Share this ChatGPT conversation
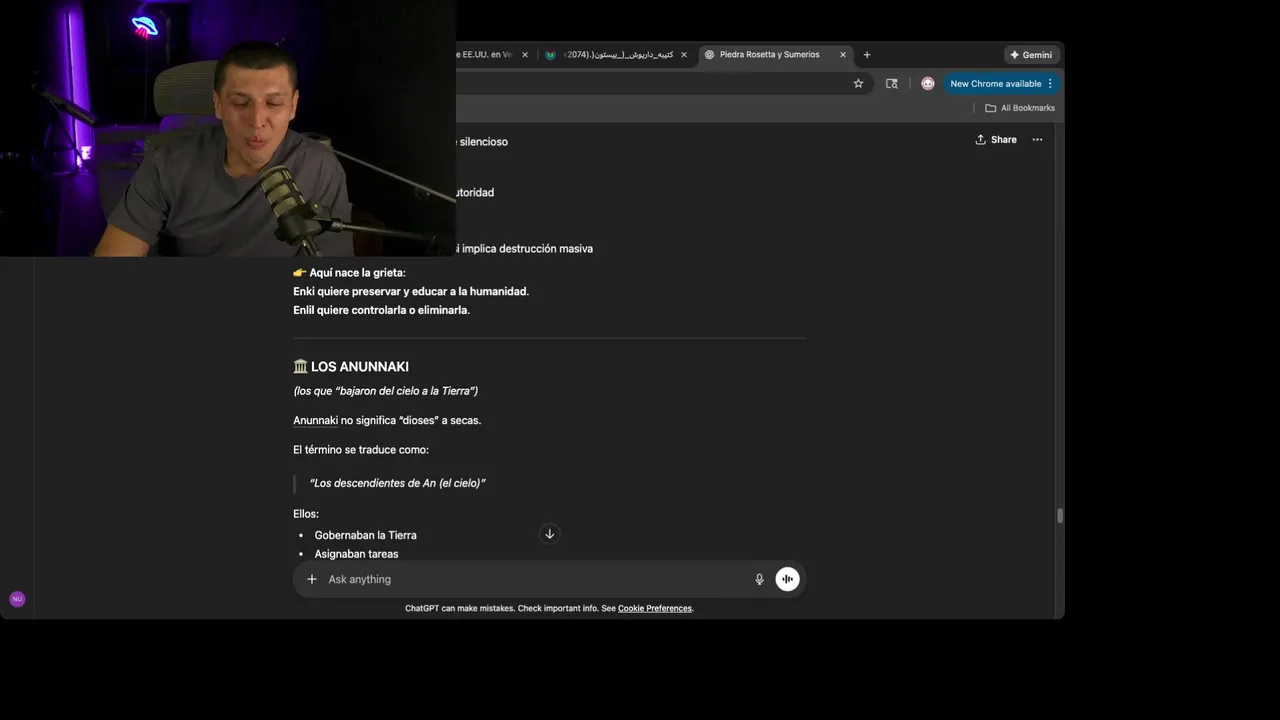 [x=996, y=140]
